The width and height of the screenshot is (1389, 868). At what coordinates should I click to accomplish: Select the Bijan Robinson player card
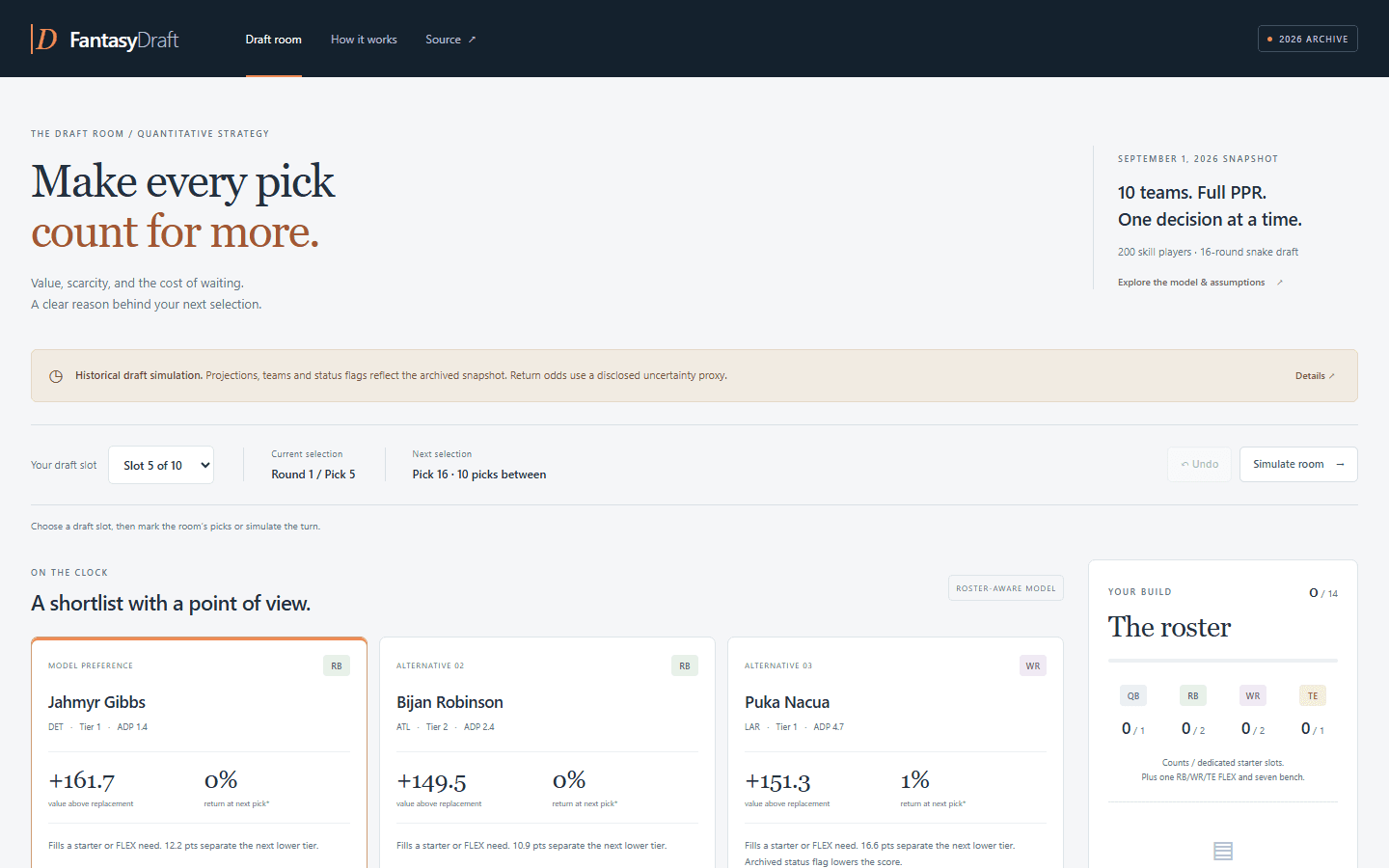coord(547,752)
